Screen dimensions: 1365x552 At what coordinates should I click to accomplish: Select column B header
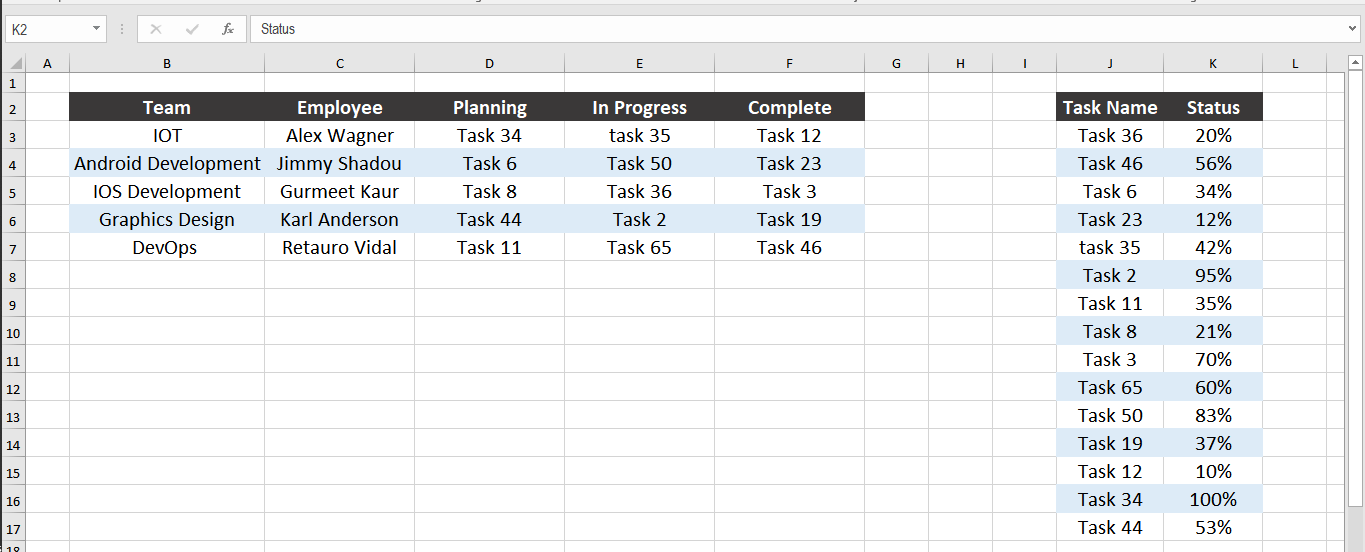pos(167,64)
